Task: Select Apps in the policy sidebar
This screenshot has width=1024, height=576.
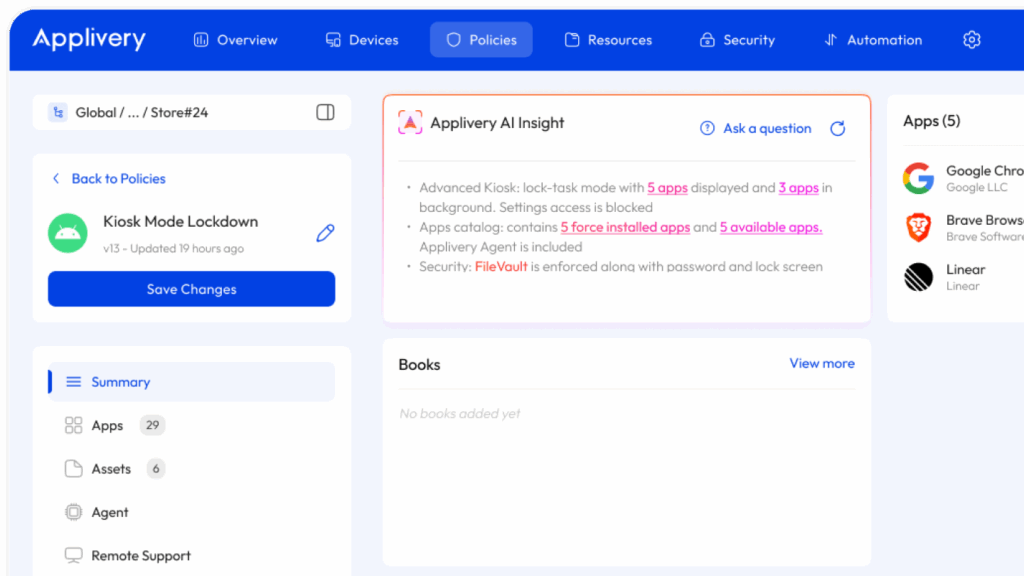Action: 107,425
